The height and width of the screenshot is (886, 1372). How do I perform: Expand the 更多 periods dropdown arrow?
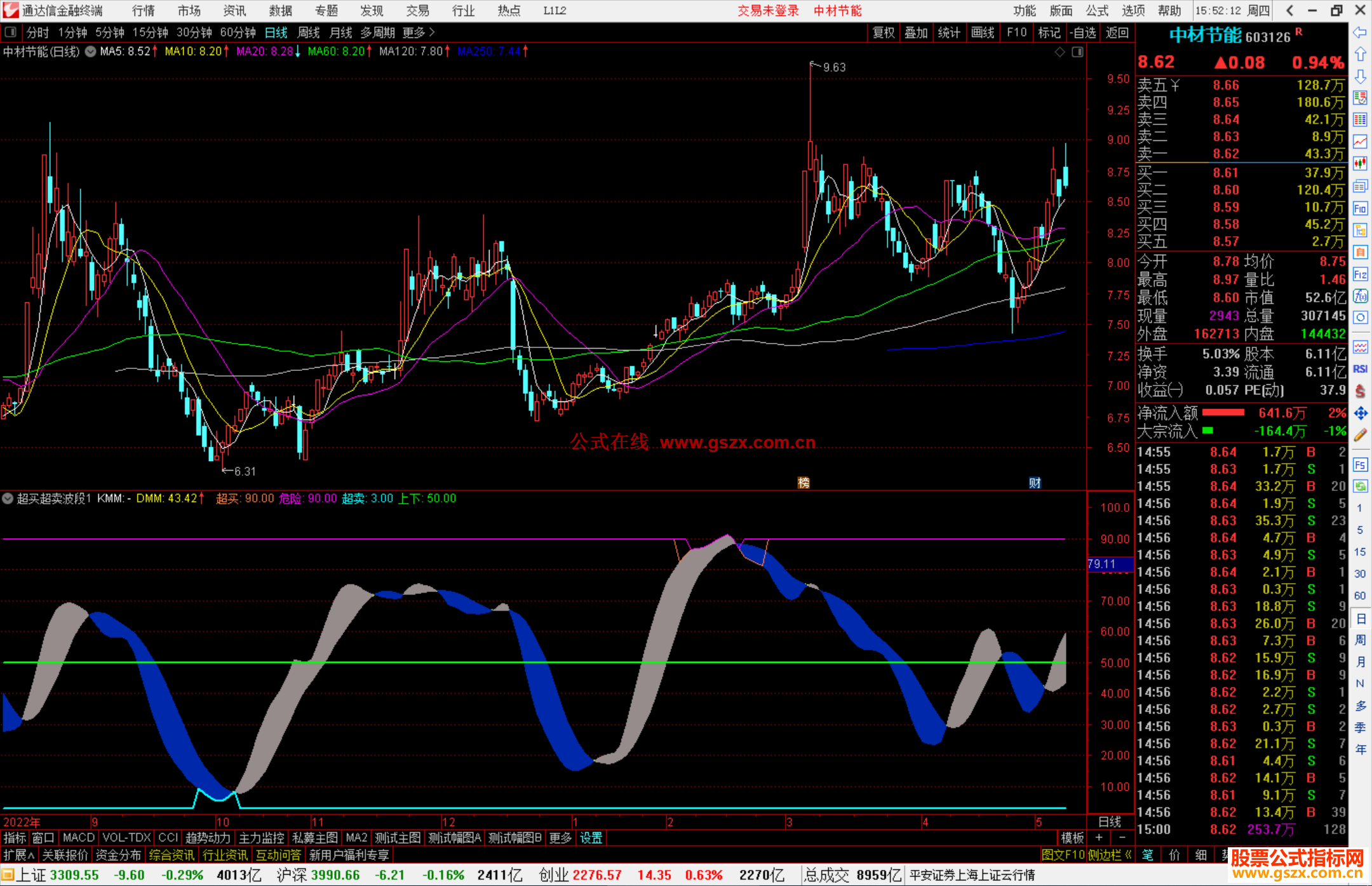432,32
